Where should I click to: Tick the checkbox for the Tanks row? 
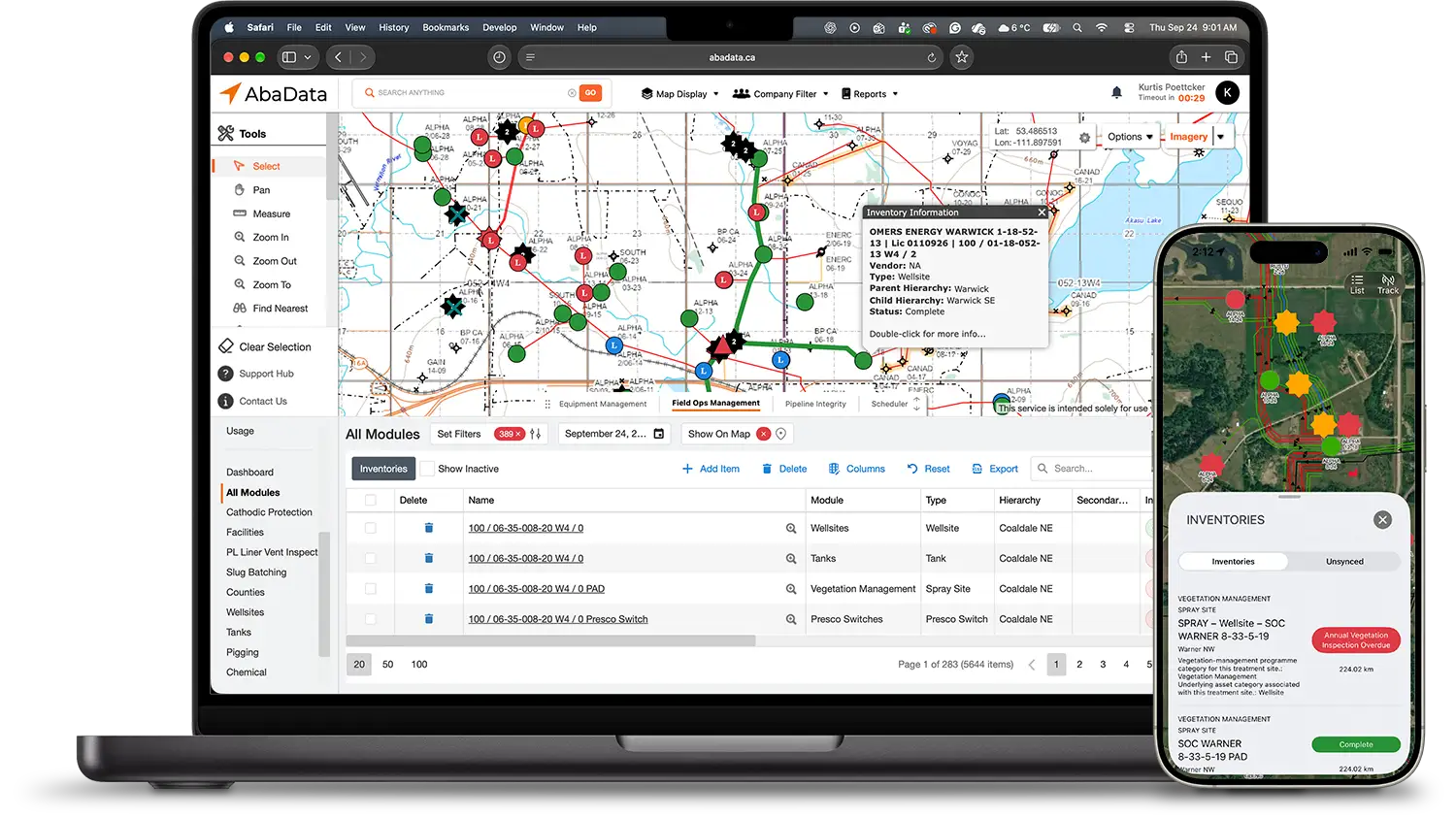370,558
